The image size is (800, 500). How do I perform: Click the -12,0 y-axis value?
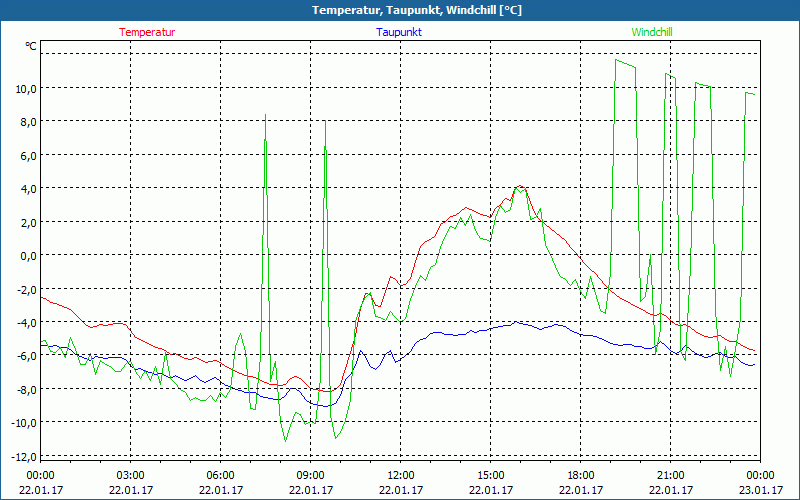pos(24,457)
